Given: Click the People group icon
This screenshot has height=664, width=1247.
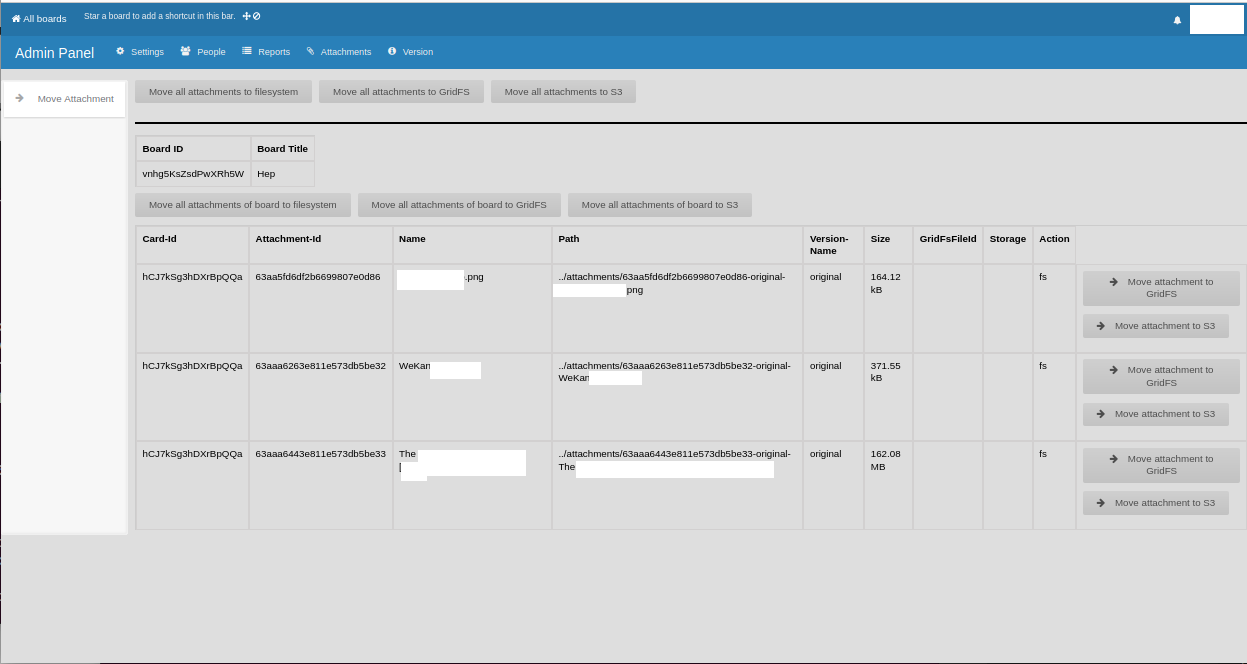Looking at the screenshot, I should coord(186,51).
